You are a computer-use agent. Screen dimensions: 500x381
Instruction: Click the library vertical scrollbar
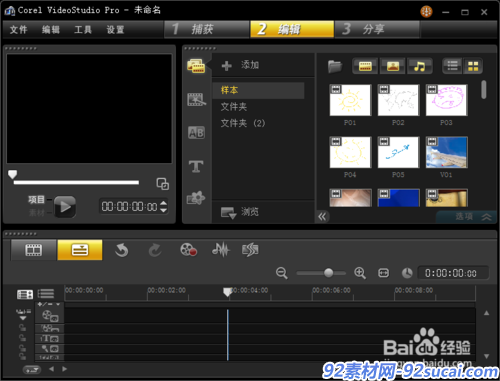[484, 90]
